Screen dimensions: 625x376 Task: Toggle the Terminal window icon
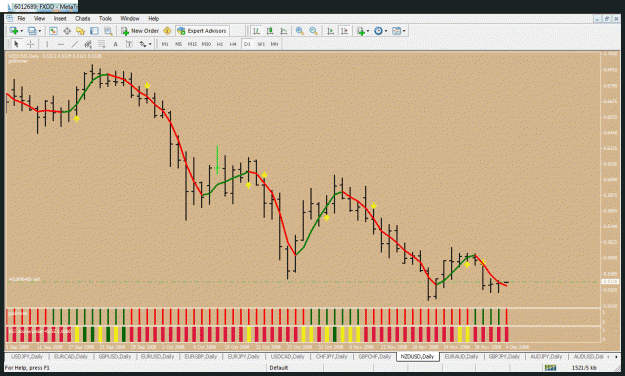[x=94, y=31]
